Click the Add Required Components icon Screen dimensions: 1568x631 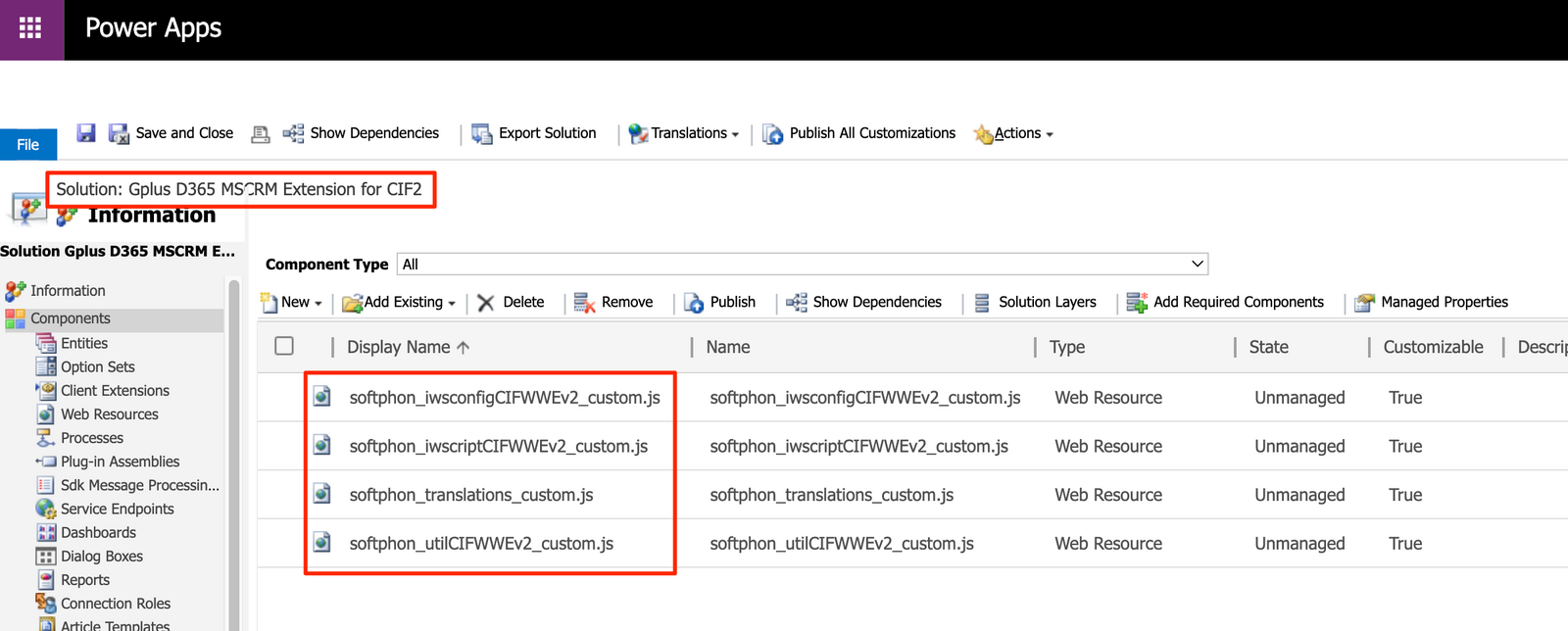tap(1137, 303)
